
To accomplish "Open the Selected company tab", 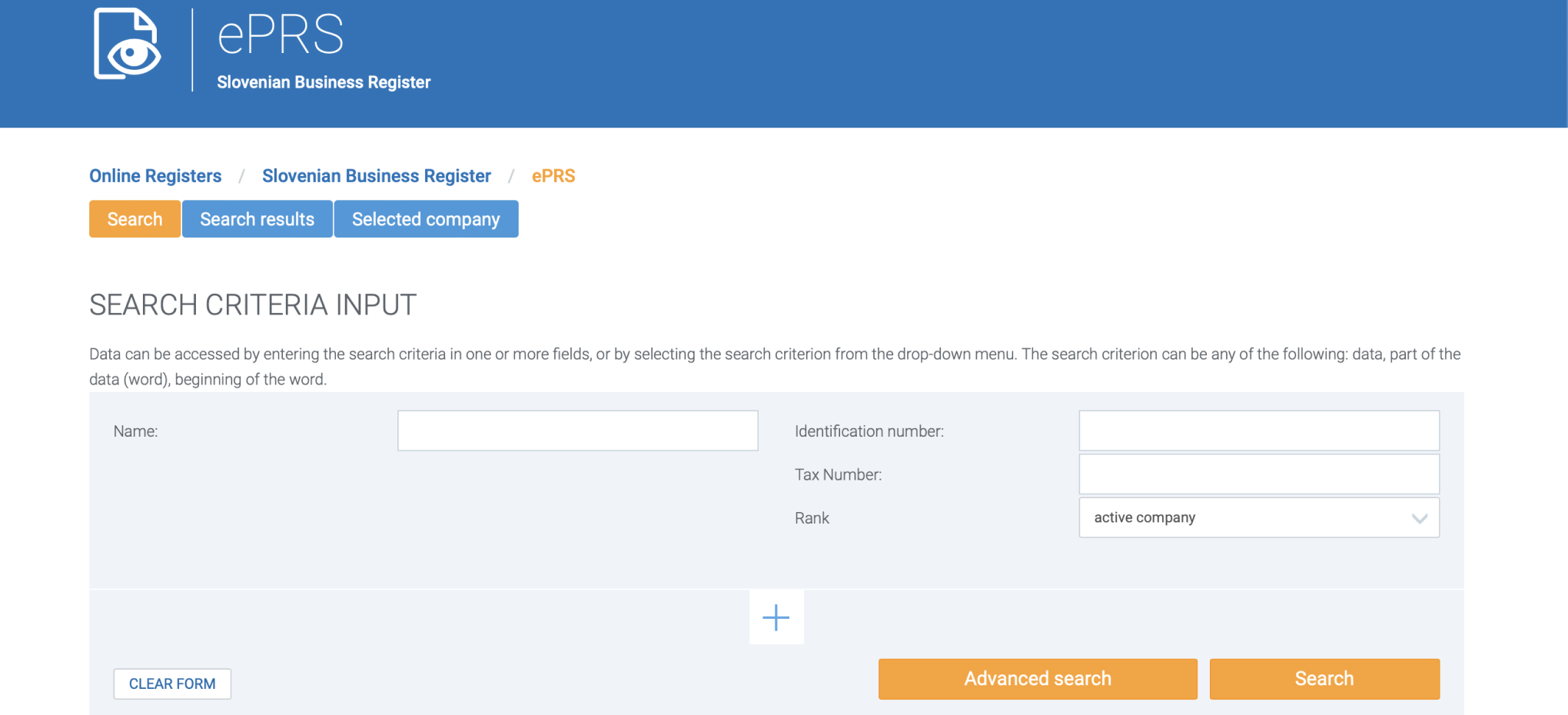I will click(x=426, y=219).
